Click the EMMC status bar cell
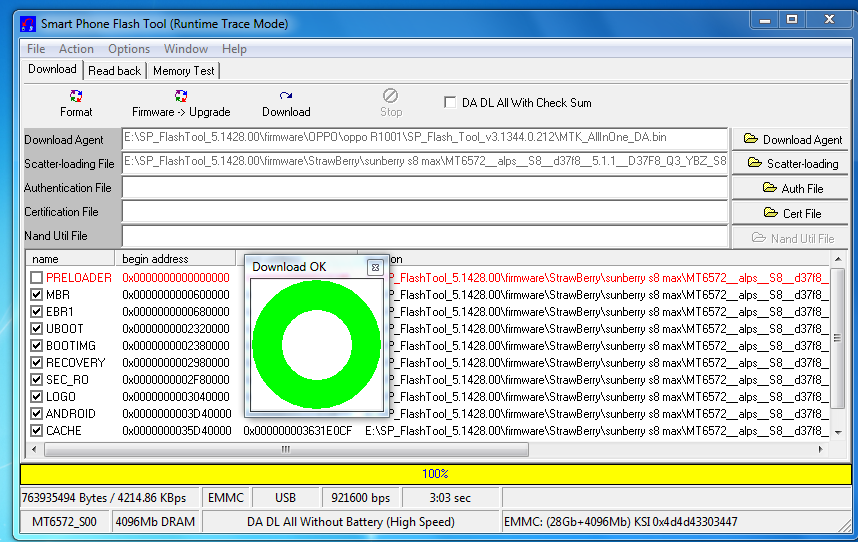 (226, 498)
